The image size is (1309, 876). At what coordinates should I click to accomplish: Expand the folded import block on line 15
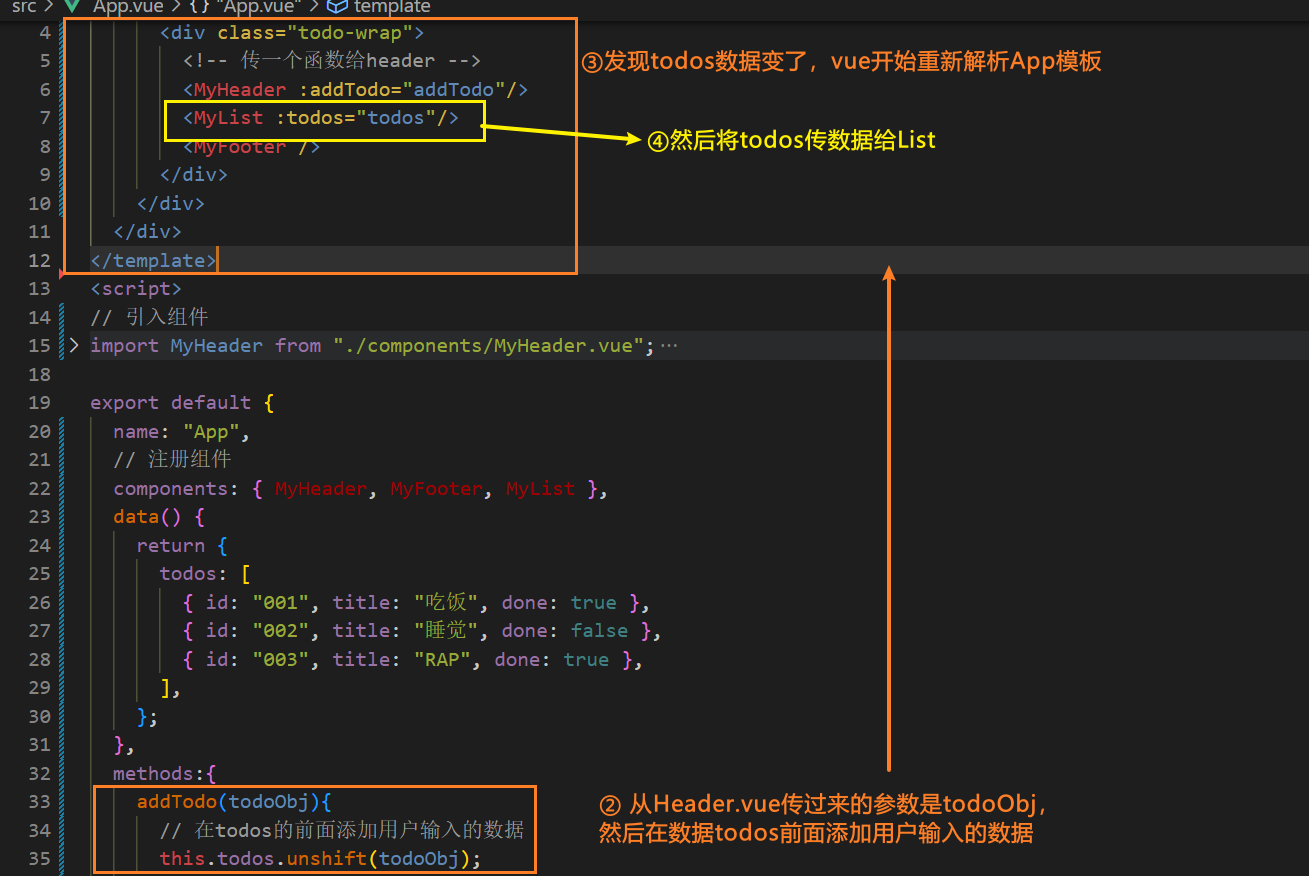click(74, 346)
